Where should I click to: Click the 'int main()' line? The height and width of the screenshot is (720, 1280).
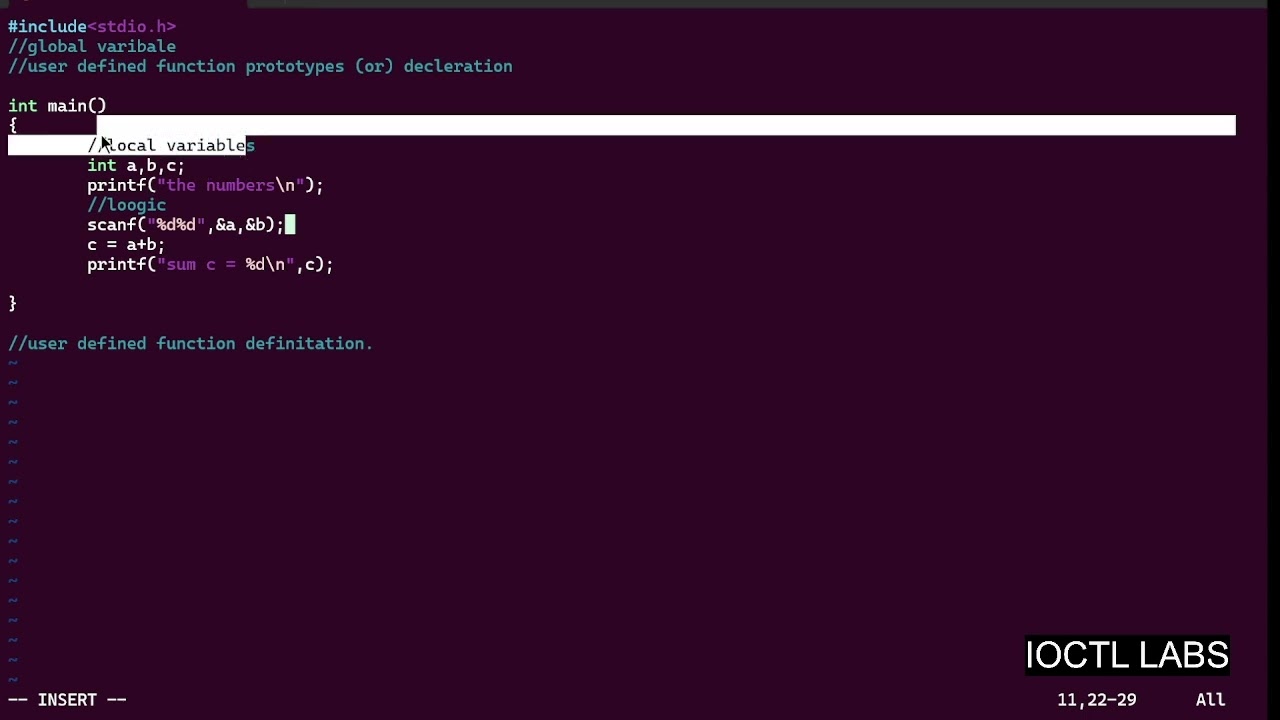click(57, 105)
